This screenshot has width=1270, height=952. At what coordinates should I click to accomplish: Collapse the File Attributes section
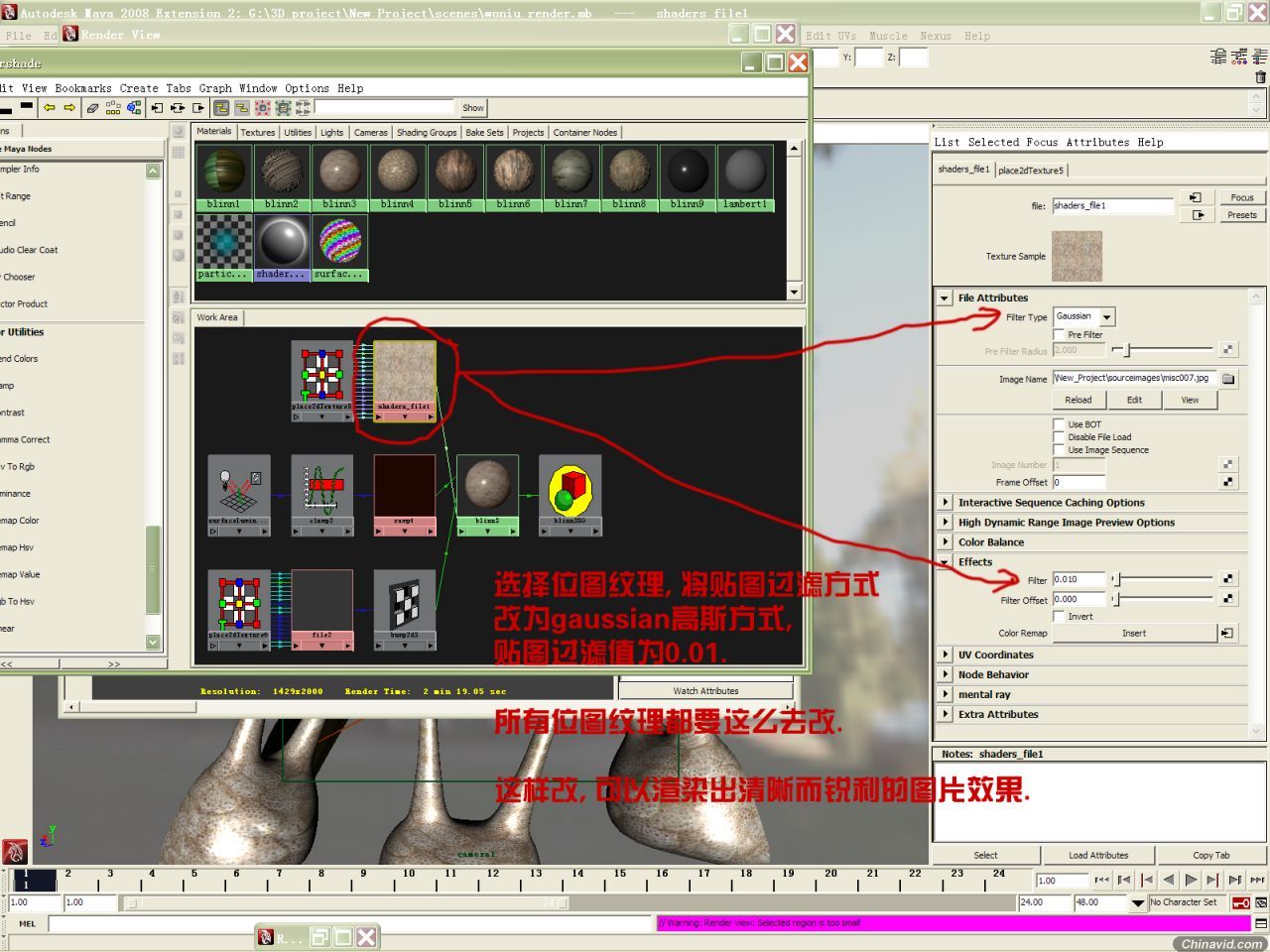pyautogui.click(x=945, y=297)
